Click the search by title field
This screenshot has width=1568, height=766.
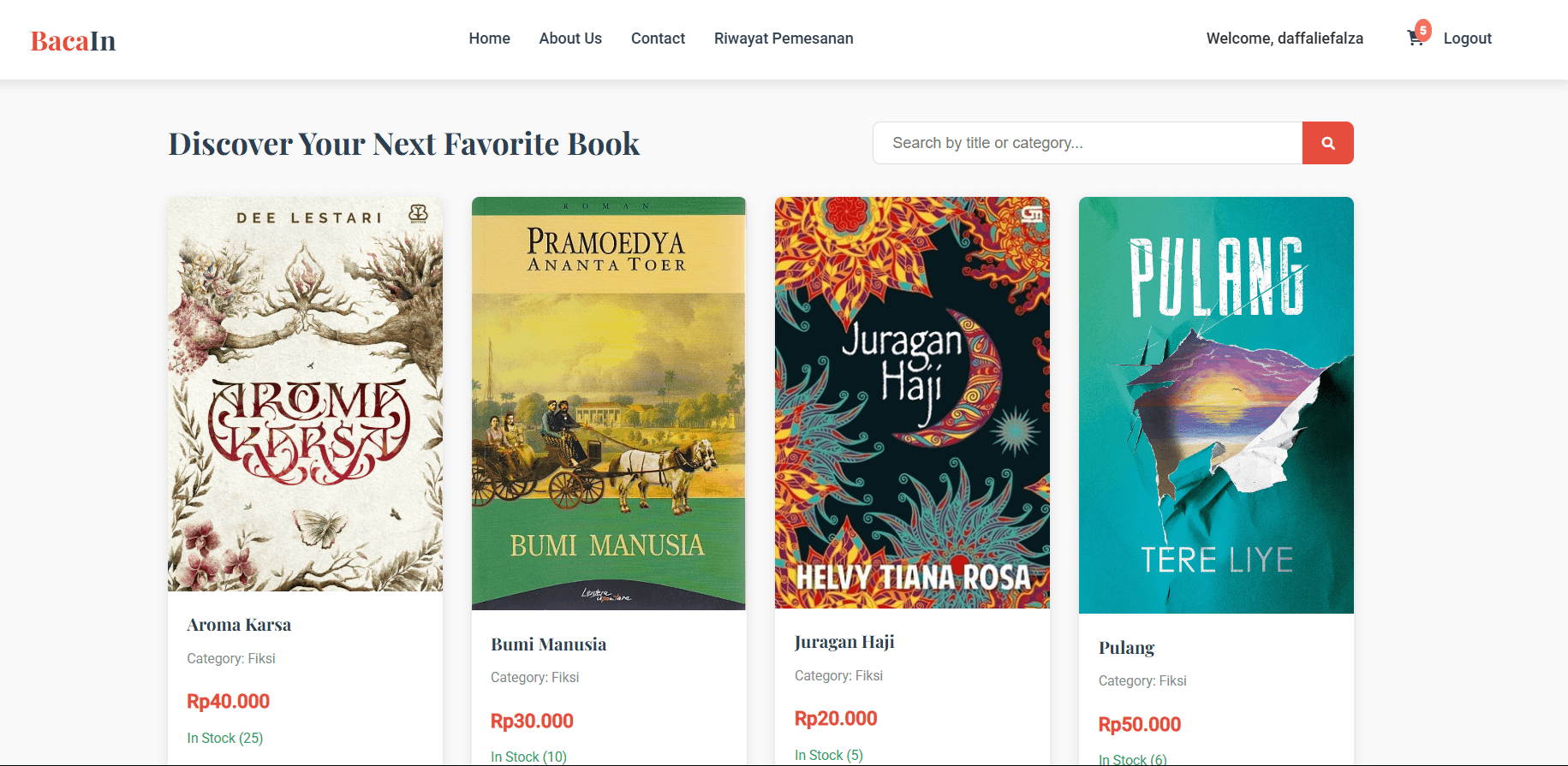pyautogui.click(x=1088, y=143)
